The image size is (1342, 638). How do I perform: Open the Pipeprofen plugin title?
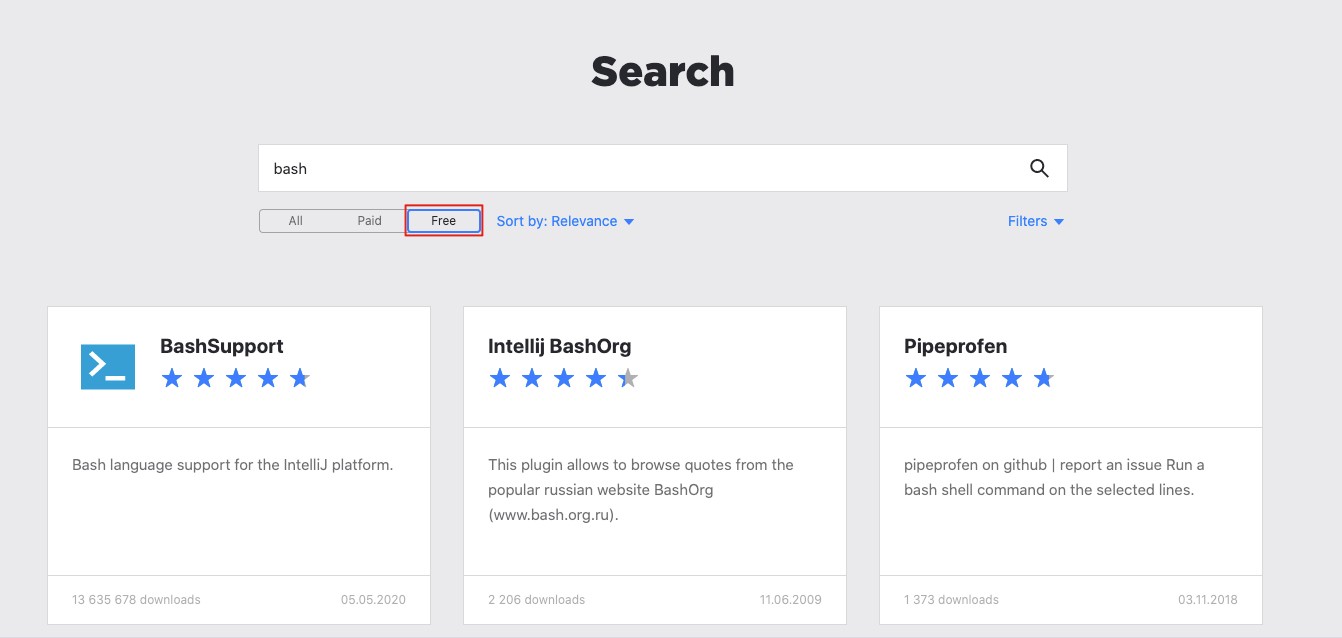pos(956,346)
